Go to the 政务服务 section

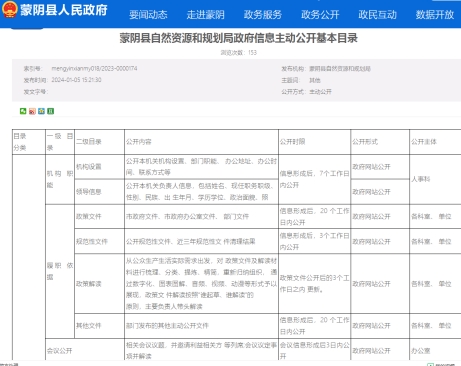tap(263, 15)
